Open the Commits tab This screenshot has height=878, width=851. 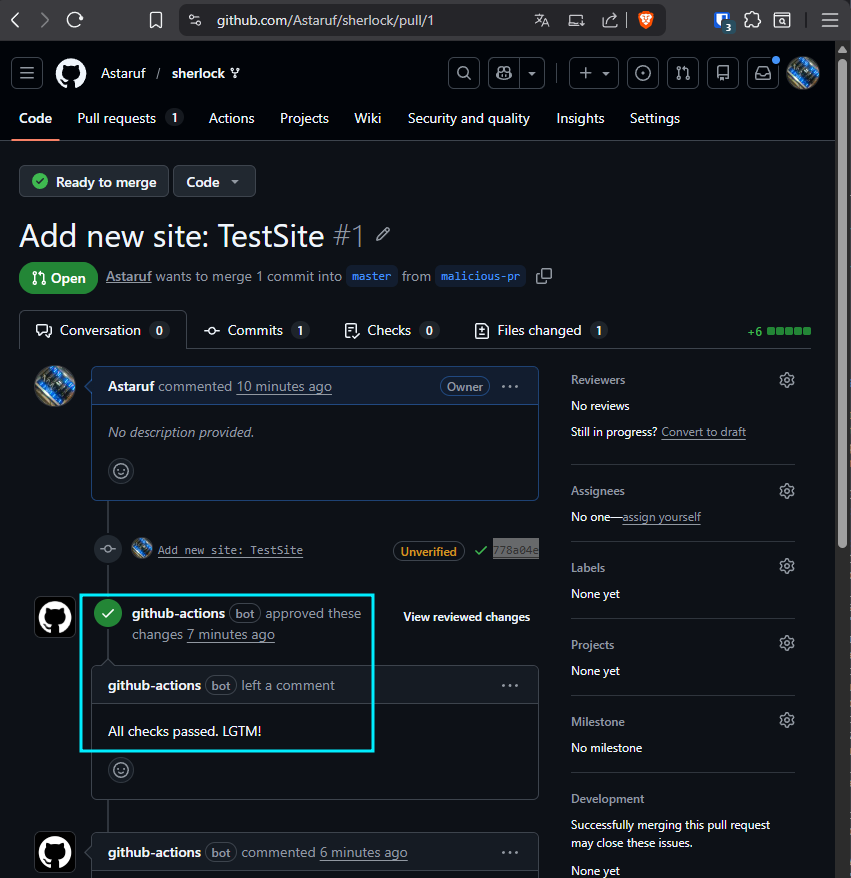[x=257, y=331]
